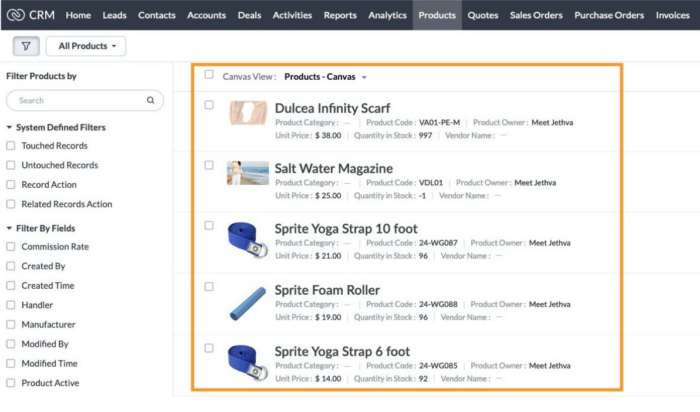Toggle the filter funnel icon button
The image size is (700, 412).
pyautogui.click(x=26, y=46)
